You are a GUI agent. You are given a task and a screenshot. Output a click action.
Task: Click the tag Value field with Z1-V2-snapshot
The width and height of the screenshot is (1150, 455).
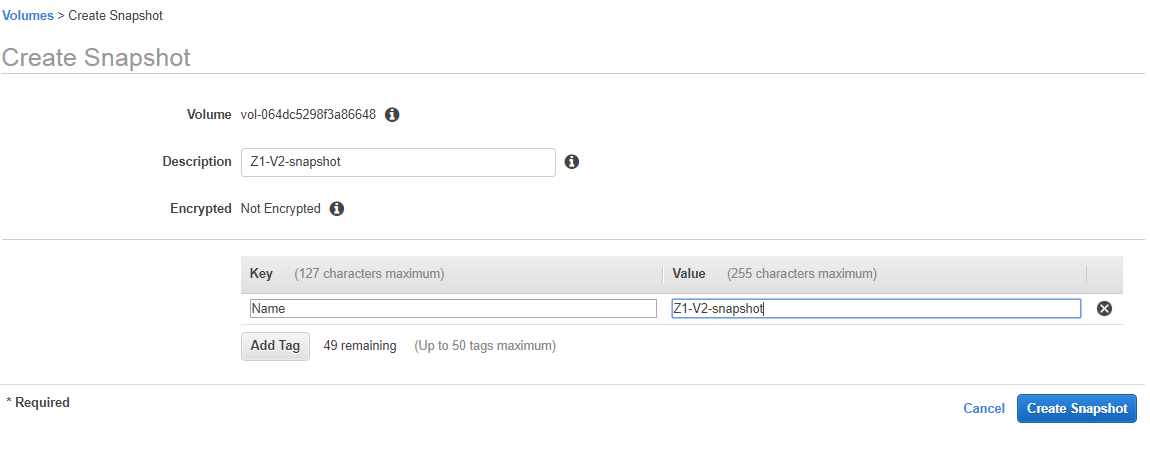point(876,309)
